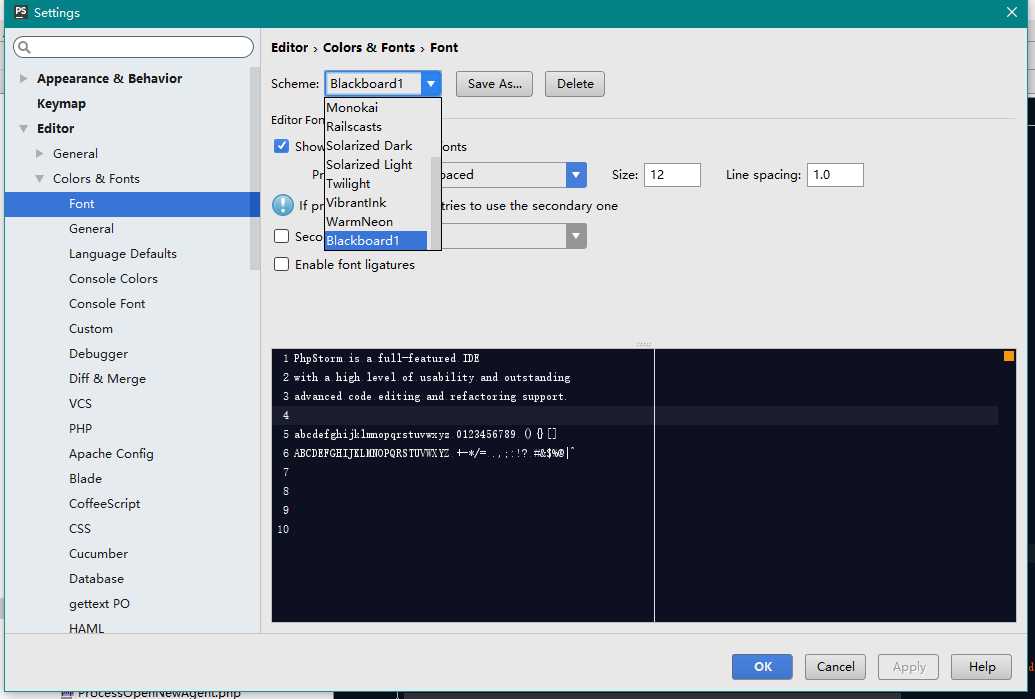Viewport: 1035px width, 699px height.
Task: Click the settings search input field
Action: 133,47
